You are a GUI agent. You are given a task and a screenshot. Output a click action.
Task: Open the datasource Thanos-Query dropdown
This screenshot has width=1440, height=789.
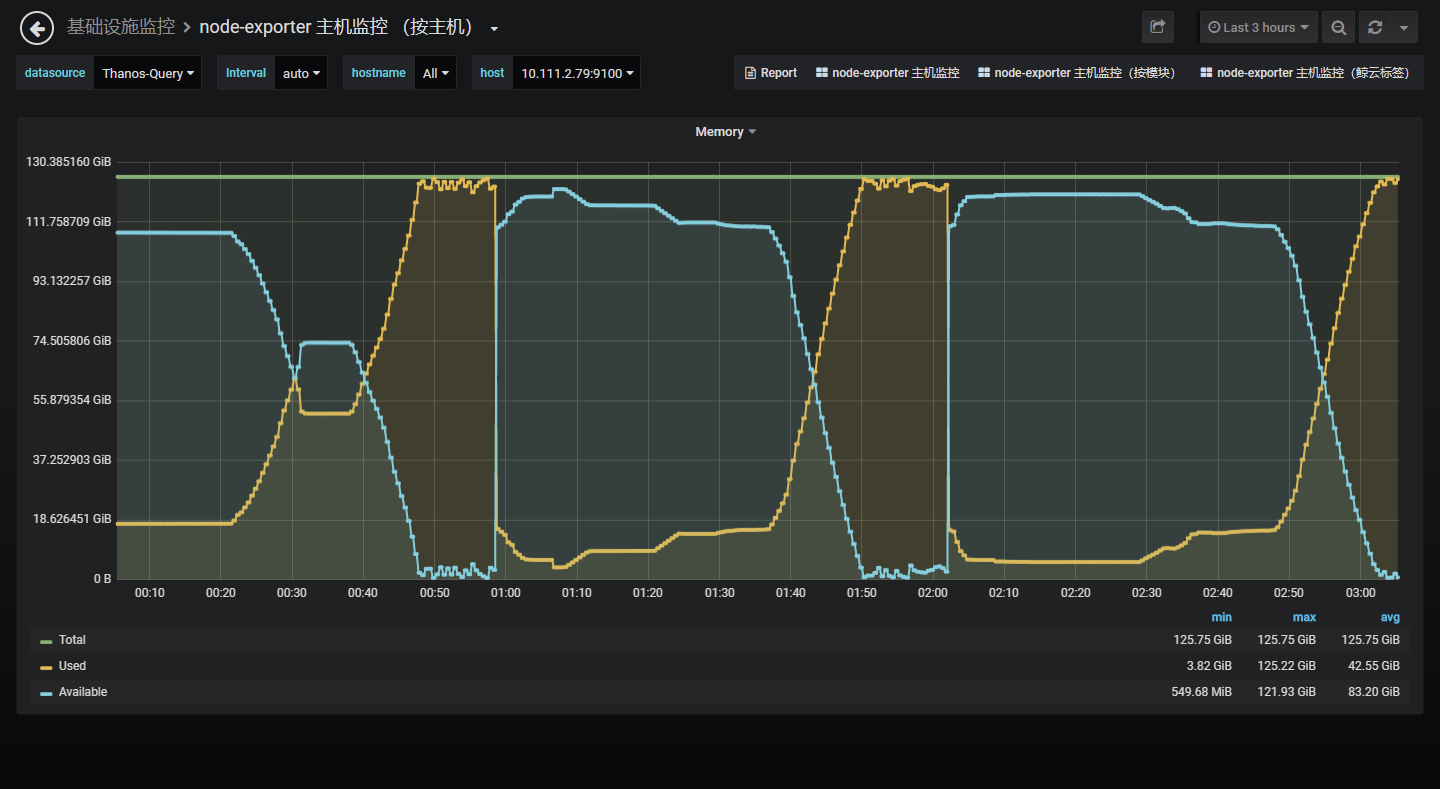(x=148, y=73)
